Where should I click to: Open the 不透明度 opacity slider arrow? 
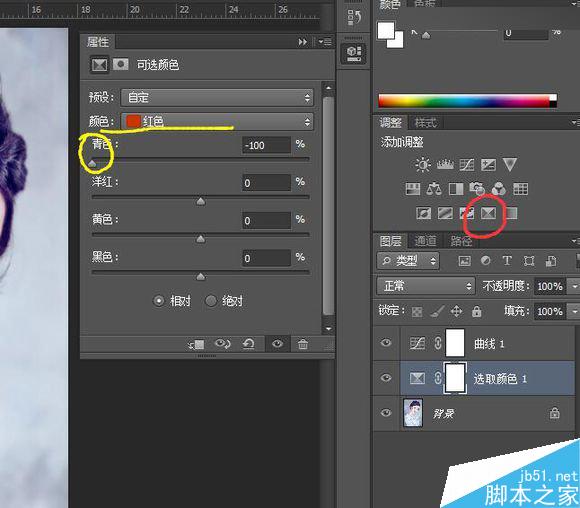(x=573, y=286)
